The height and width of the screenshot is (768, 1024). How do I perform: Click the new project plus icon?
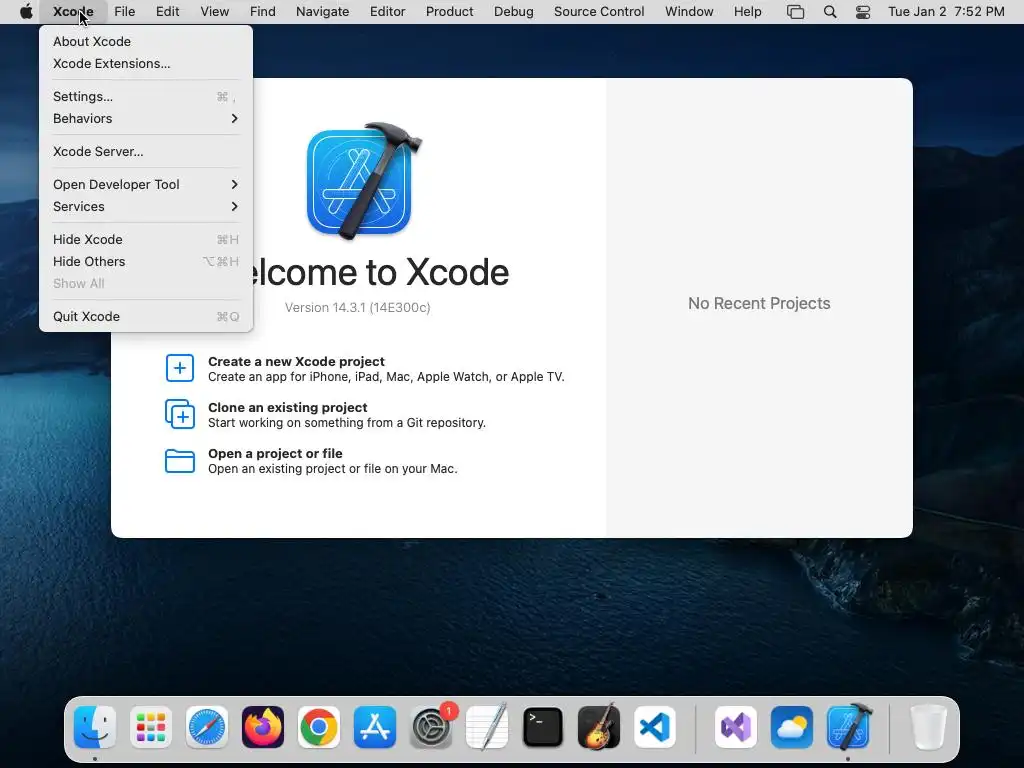pyautogui.click(x=180, y=368)
